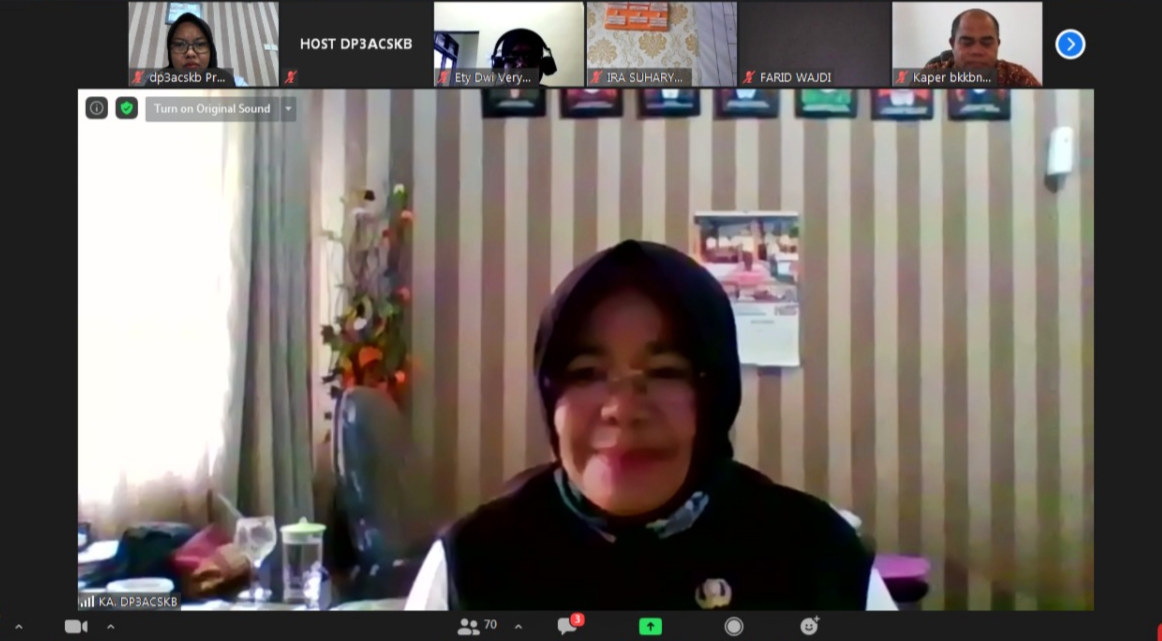Select the FARID WAJDI participant tile

pos(814,44)
